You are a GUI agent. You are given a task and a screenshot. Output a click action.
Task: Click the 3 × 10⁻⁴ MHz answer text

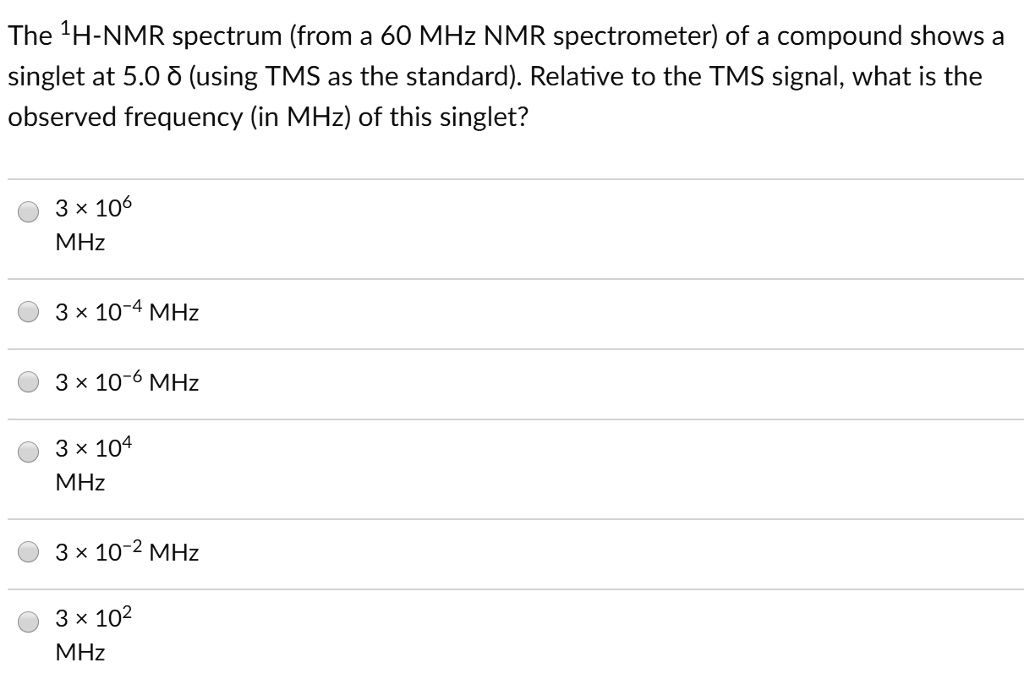[125, 312]
